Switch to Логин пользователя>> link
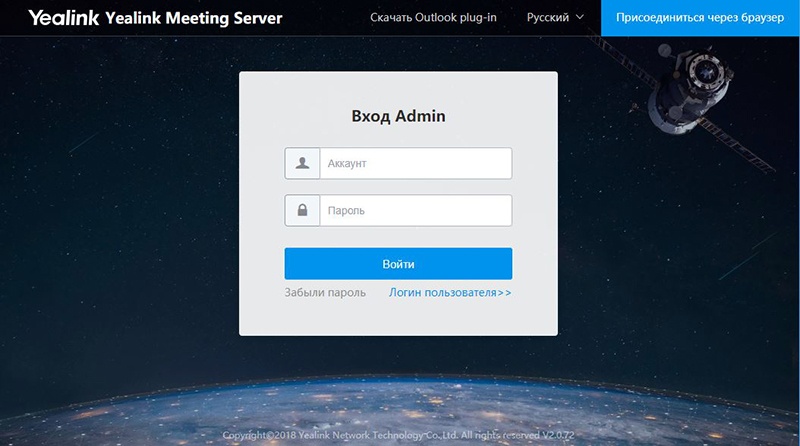 point(450,292)
